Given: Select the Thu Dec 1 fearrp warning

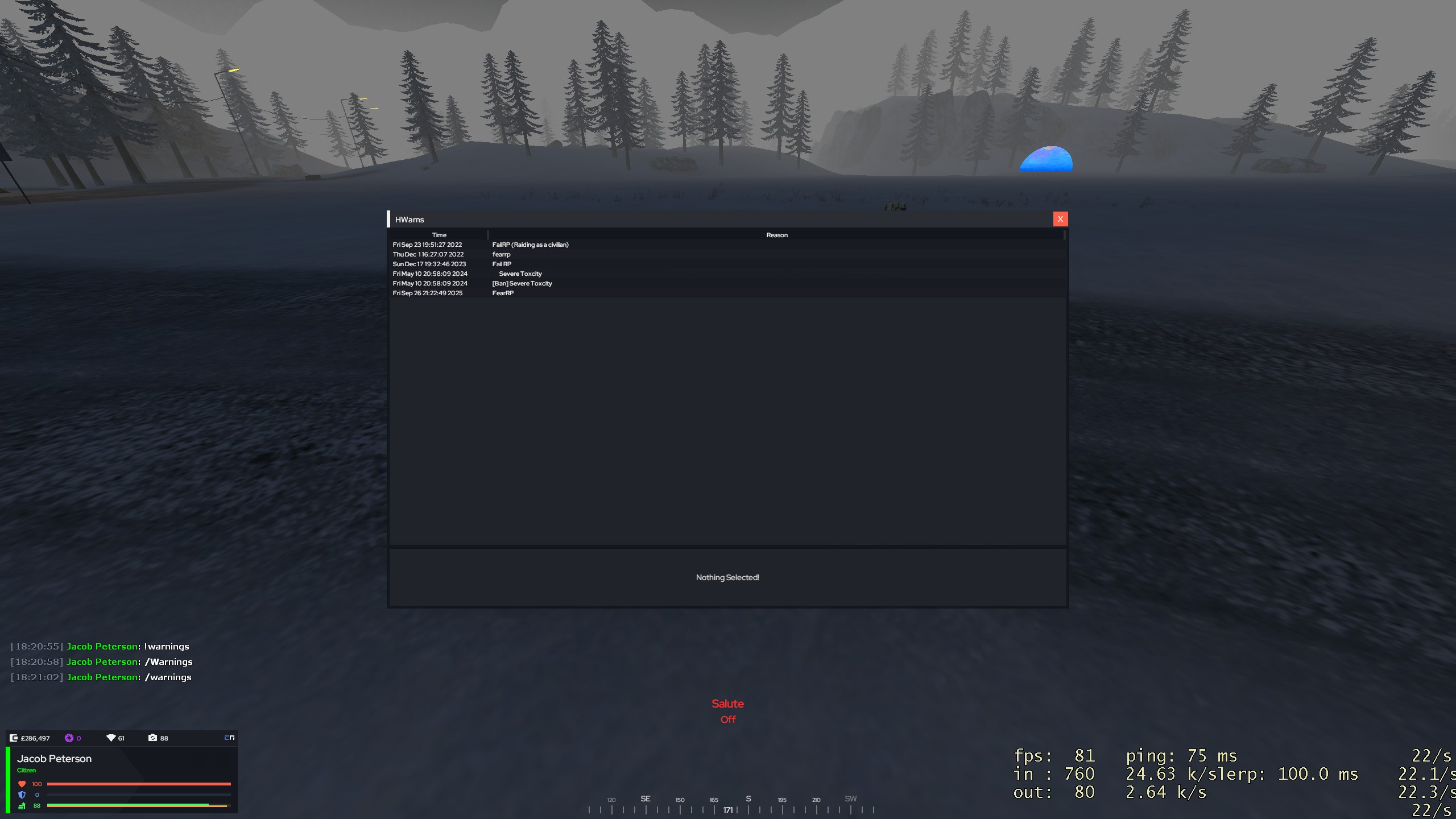Looking at the screenshot, I should tap(501, 254).
